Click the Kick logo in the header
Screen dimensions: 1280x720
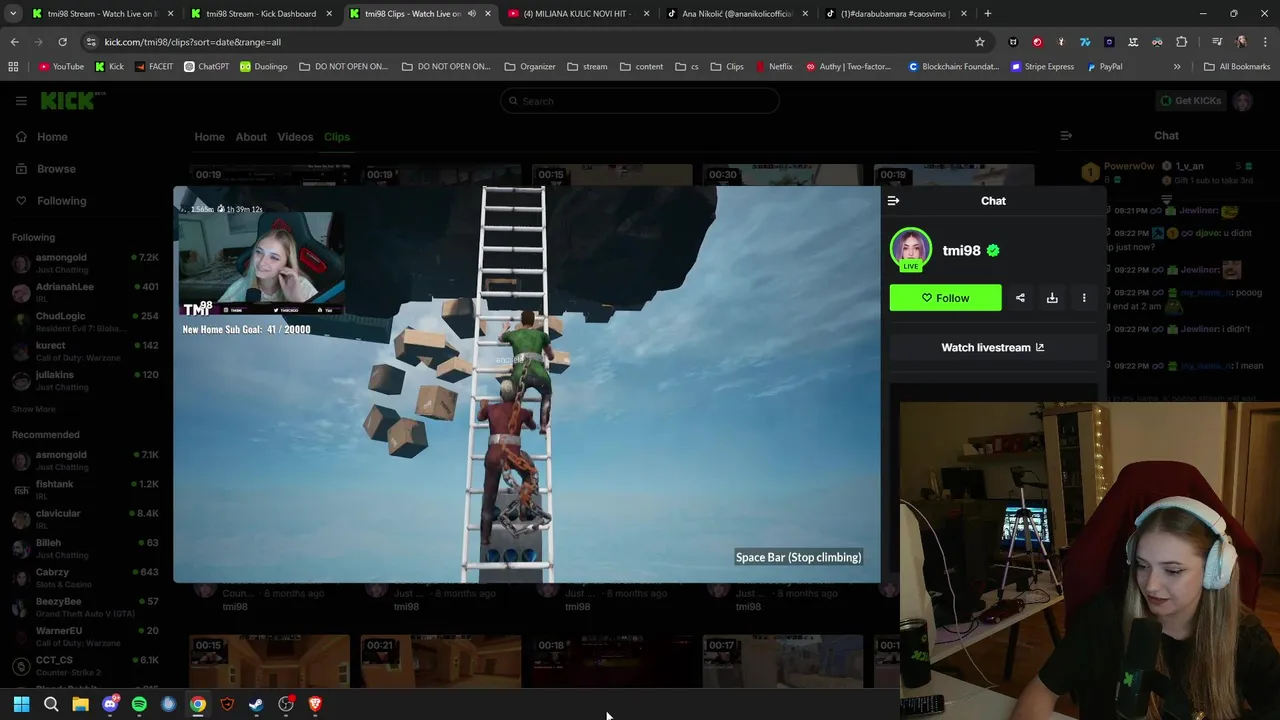(x=72, y=100)
